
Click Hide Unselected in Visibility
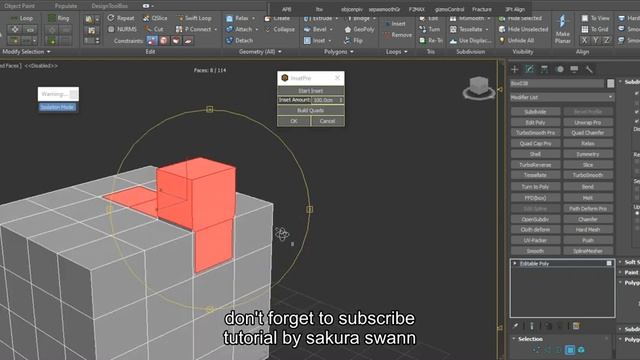click(x=524, y=29)
